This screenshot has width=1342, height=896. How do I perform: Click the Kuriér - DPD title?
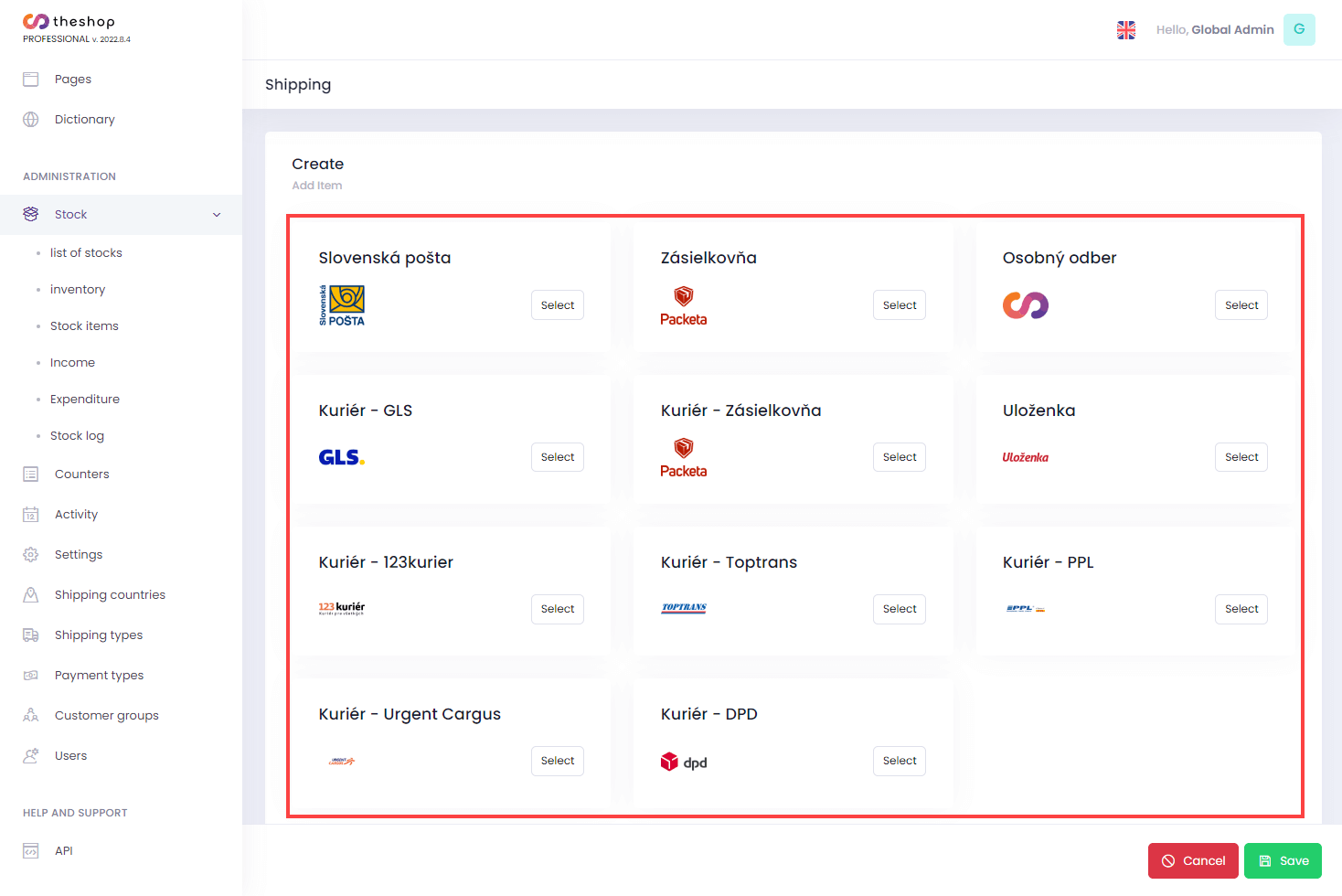pyautogui.click(x=709, y=714)
